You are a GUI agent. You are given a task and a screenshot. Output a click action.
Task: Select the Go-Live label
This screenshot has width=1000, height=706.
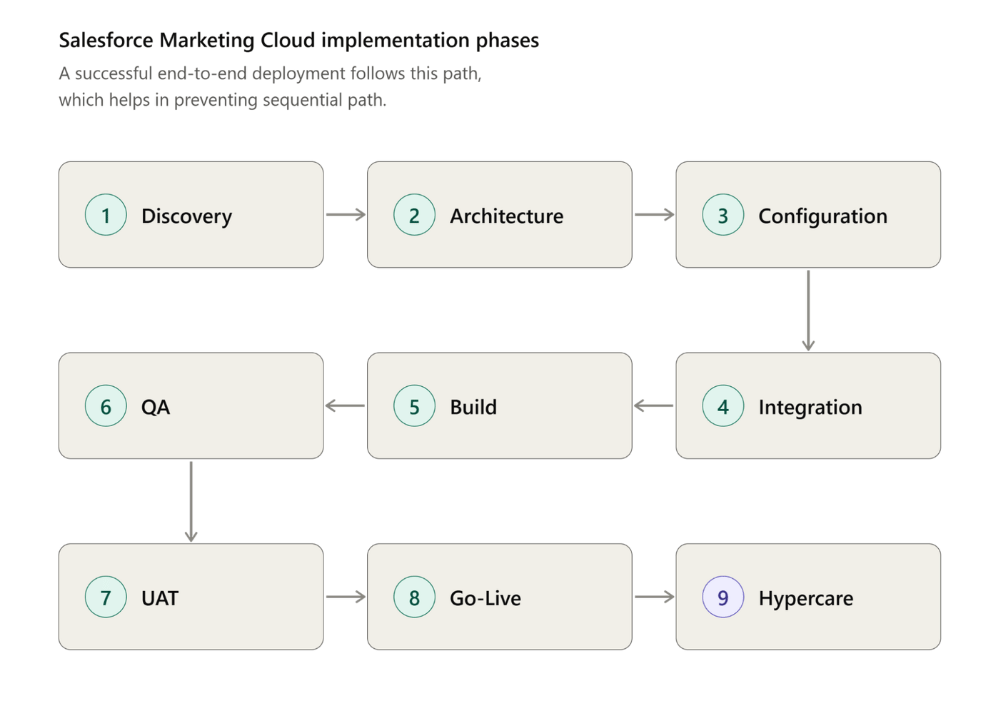485,598
